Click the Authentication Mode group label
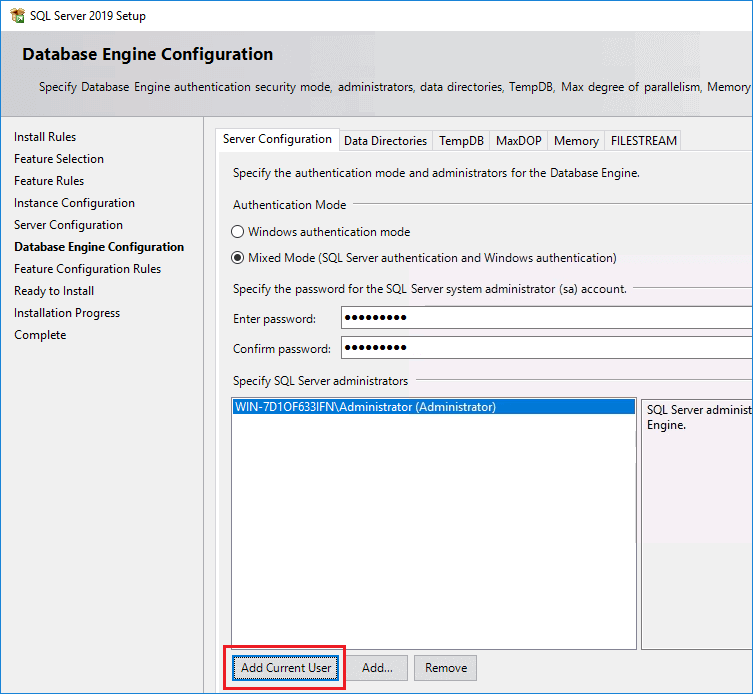Viewport: 753px width, 694px height. point(290,205)
